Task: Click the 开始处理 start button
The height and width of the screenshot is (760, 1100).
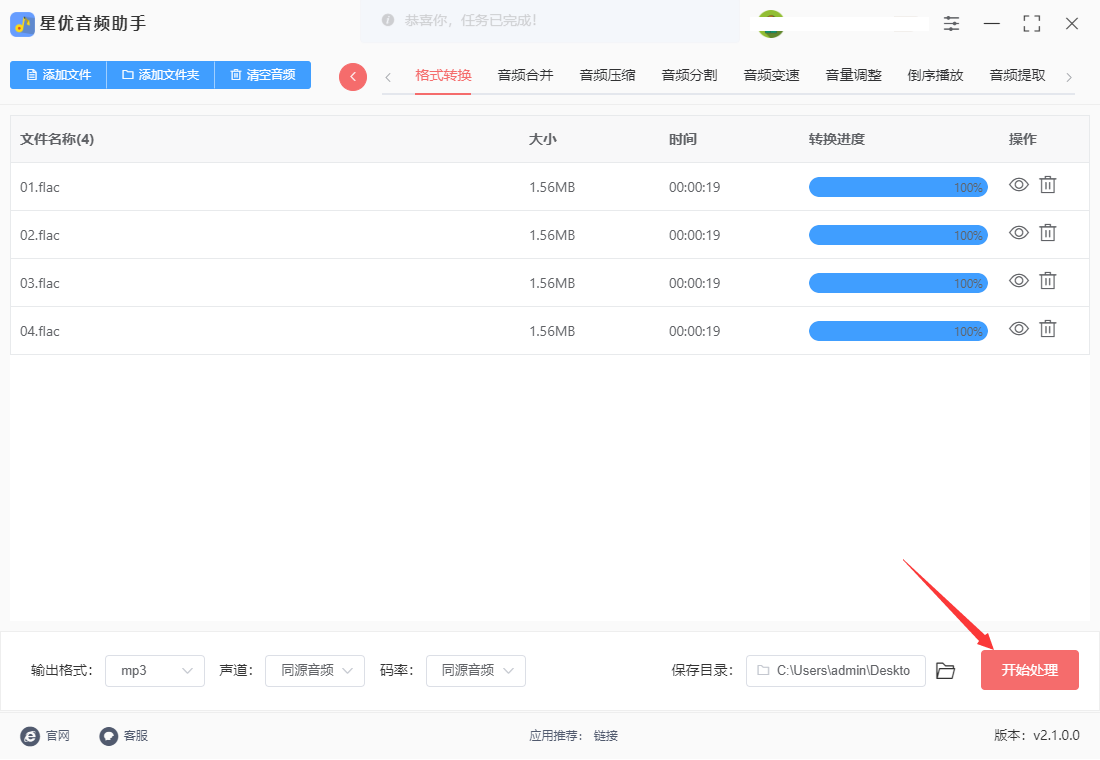Action: tap(1029, 670)
